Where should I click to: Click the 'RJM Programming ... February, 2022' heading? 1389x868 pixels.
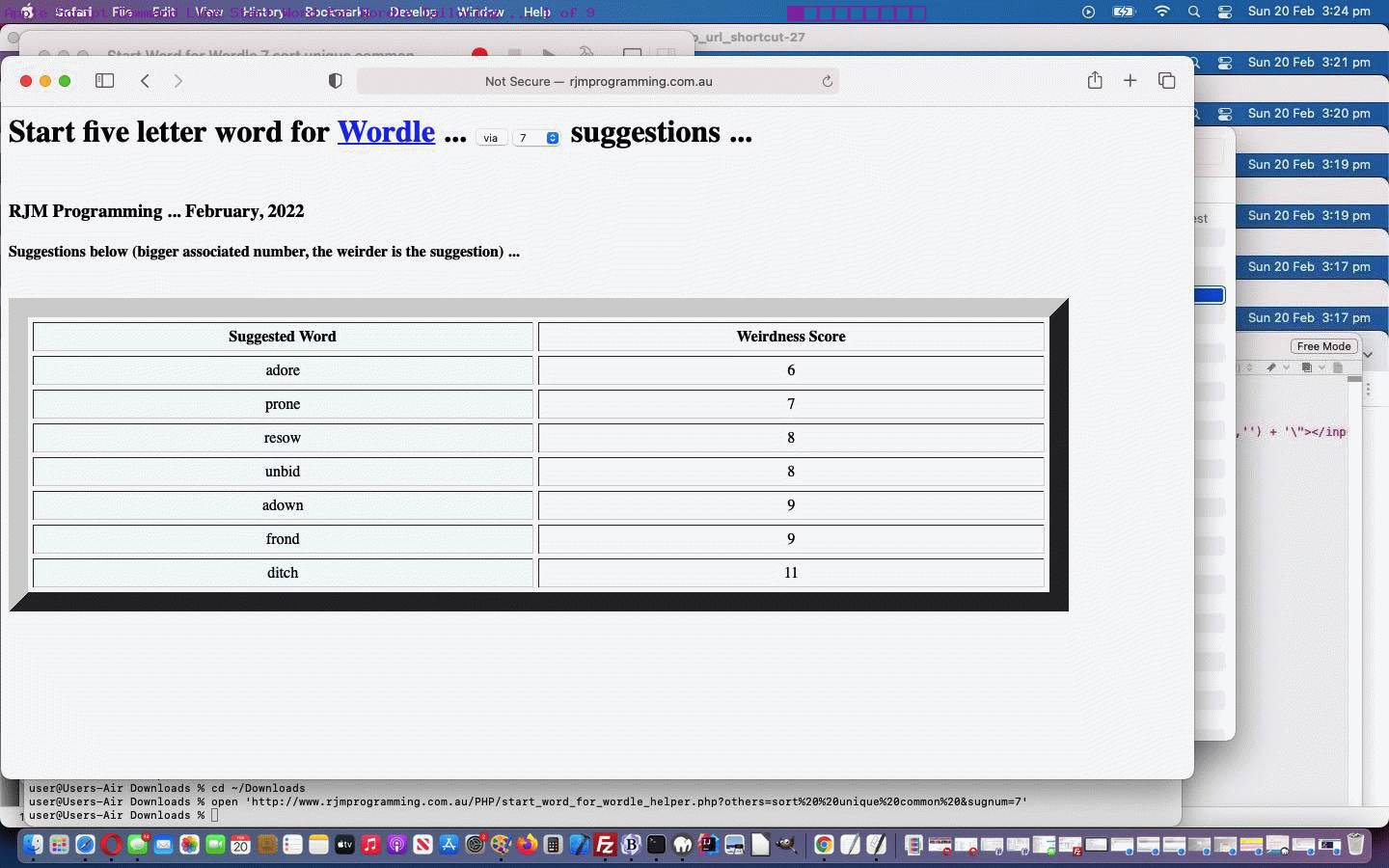(156, 211)
